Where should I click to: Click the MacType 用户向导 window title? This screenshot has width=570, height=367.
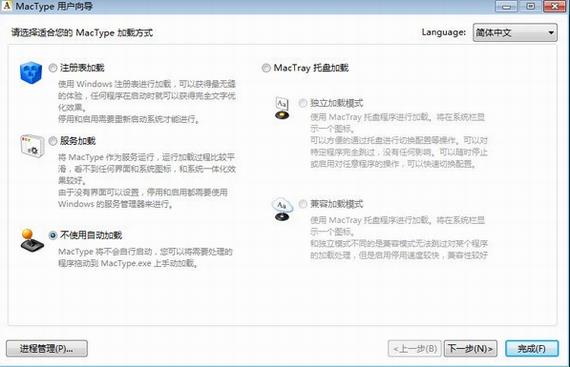click(54, 6)
